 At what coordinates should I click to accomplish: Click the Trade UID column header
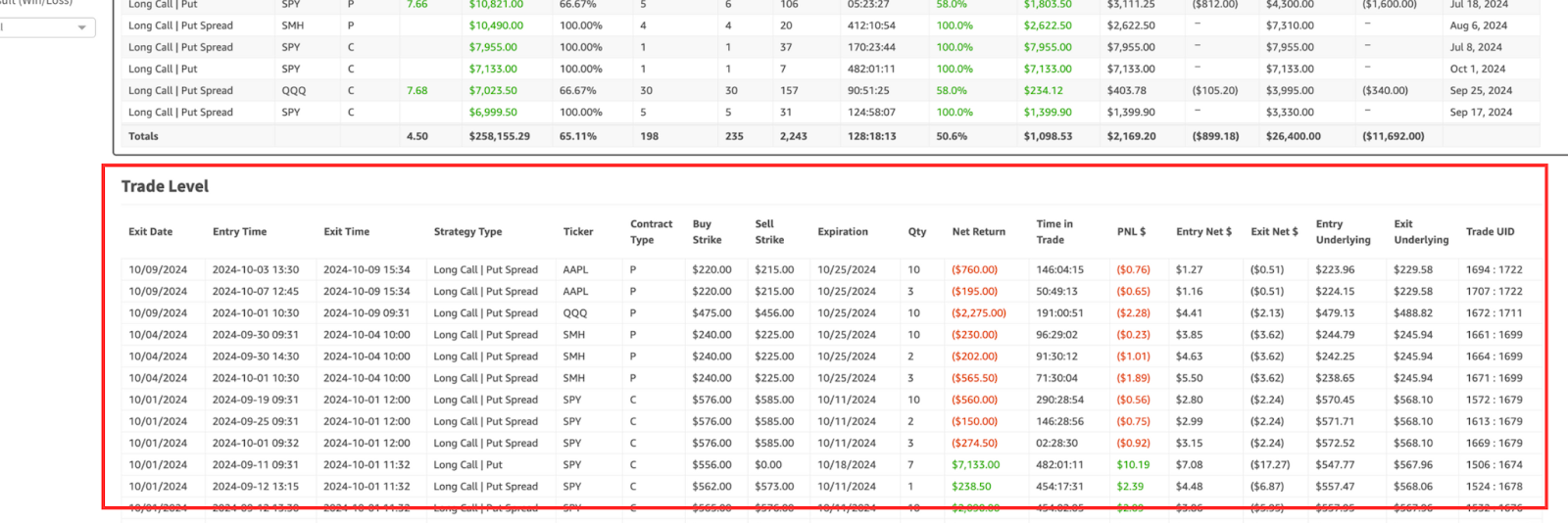tap(1490, 232)
